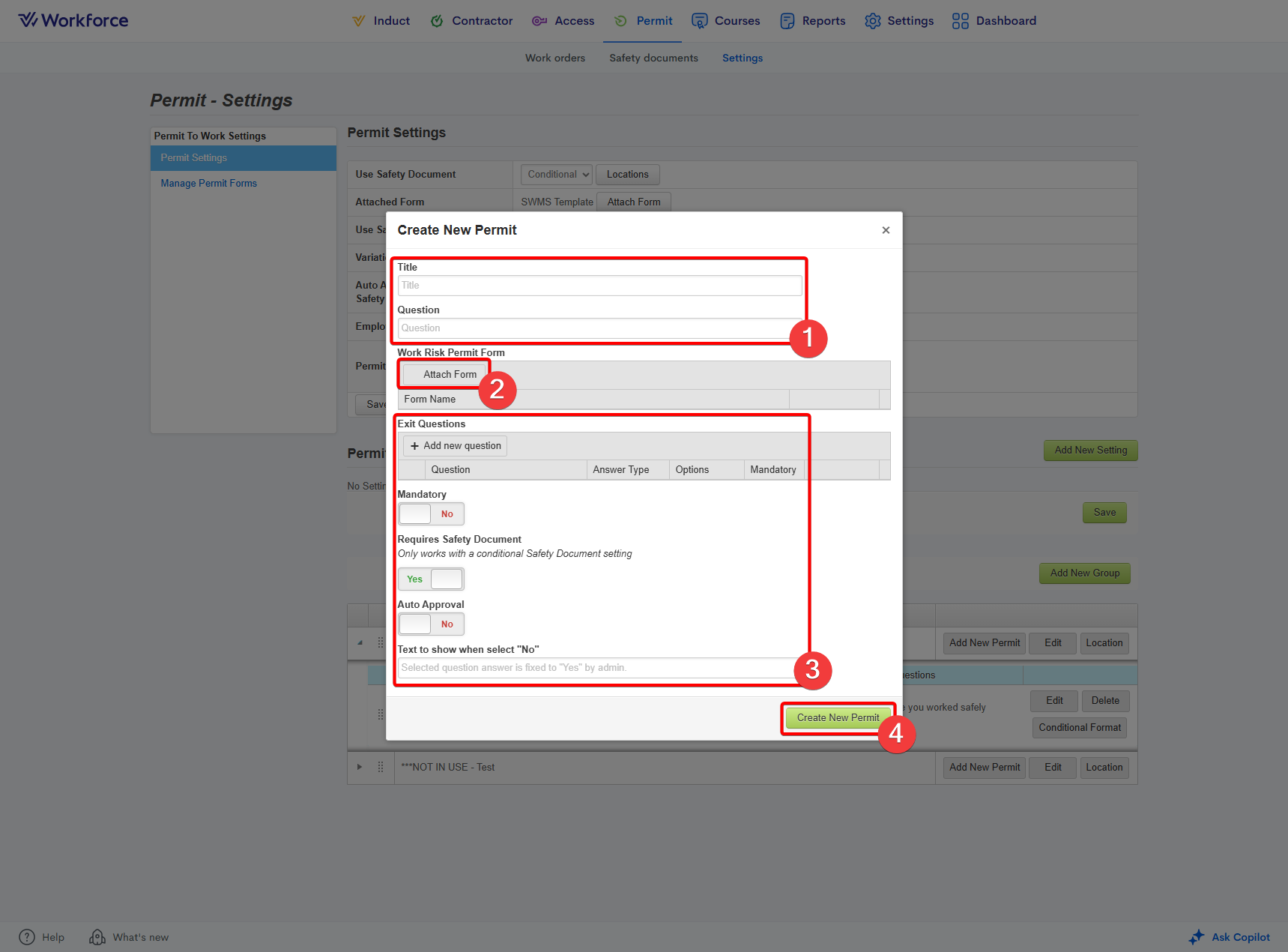This screenshot has width=1288, height=952.
Task: Open the Induct module icon
Action: [359, 21]
